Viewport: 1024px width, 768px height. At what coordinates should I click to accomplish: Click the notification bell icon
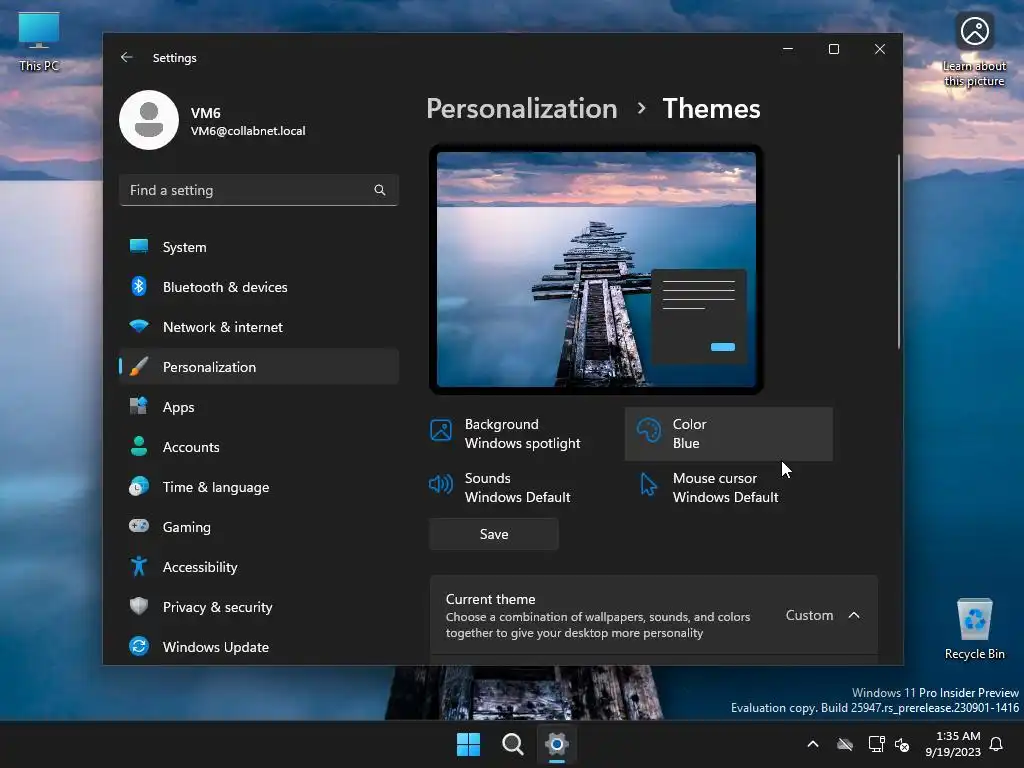click(996, 744)
